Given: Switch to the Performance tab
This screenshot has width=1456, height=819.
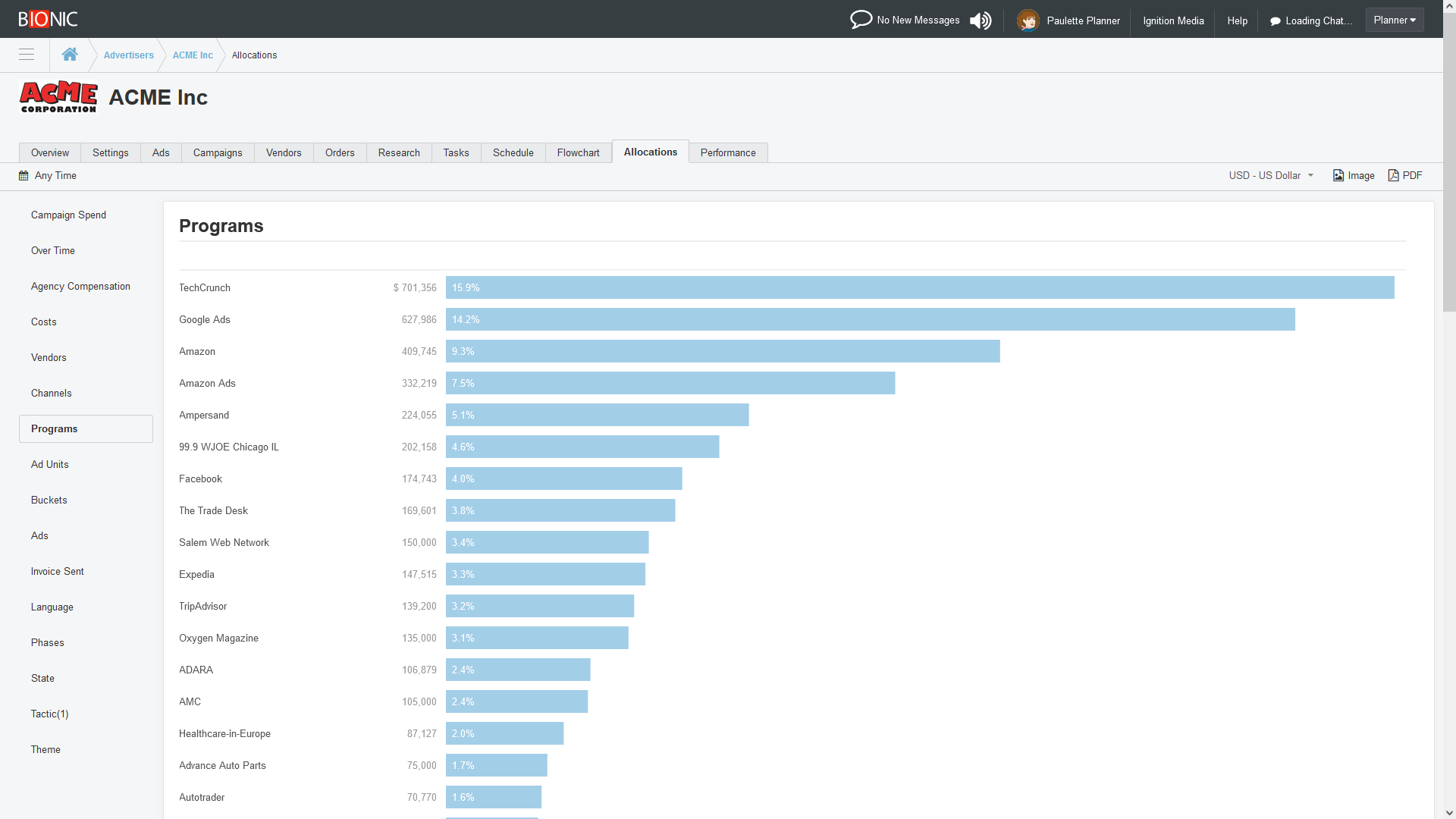Looking at the screenshot, I should pyautogui.click(x=727, y=152).
